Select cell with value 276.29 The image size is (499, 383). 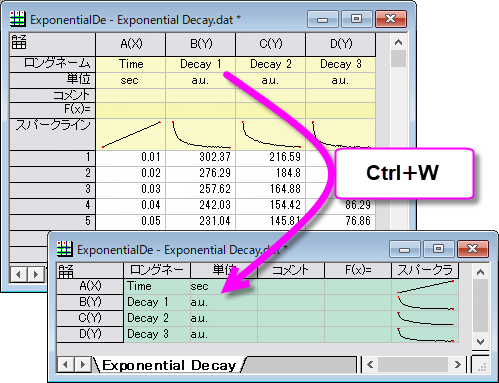click(201, 173)
